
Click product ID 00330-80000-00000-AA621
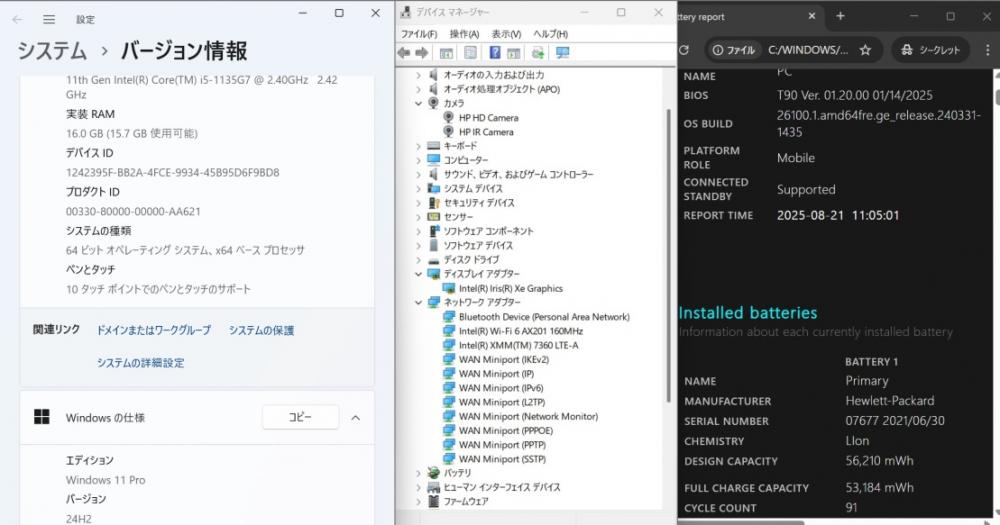133,211
